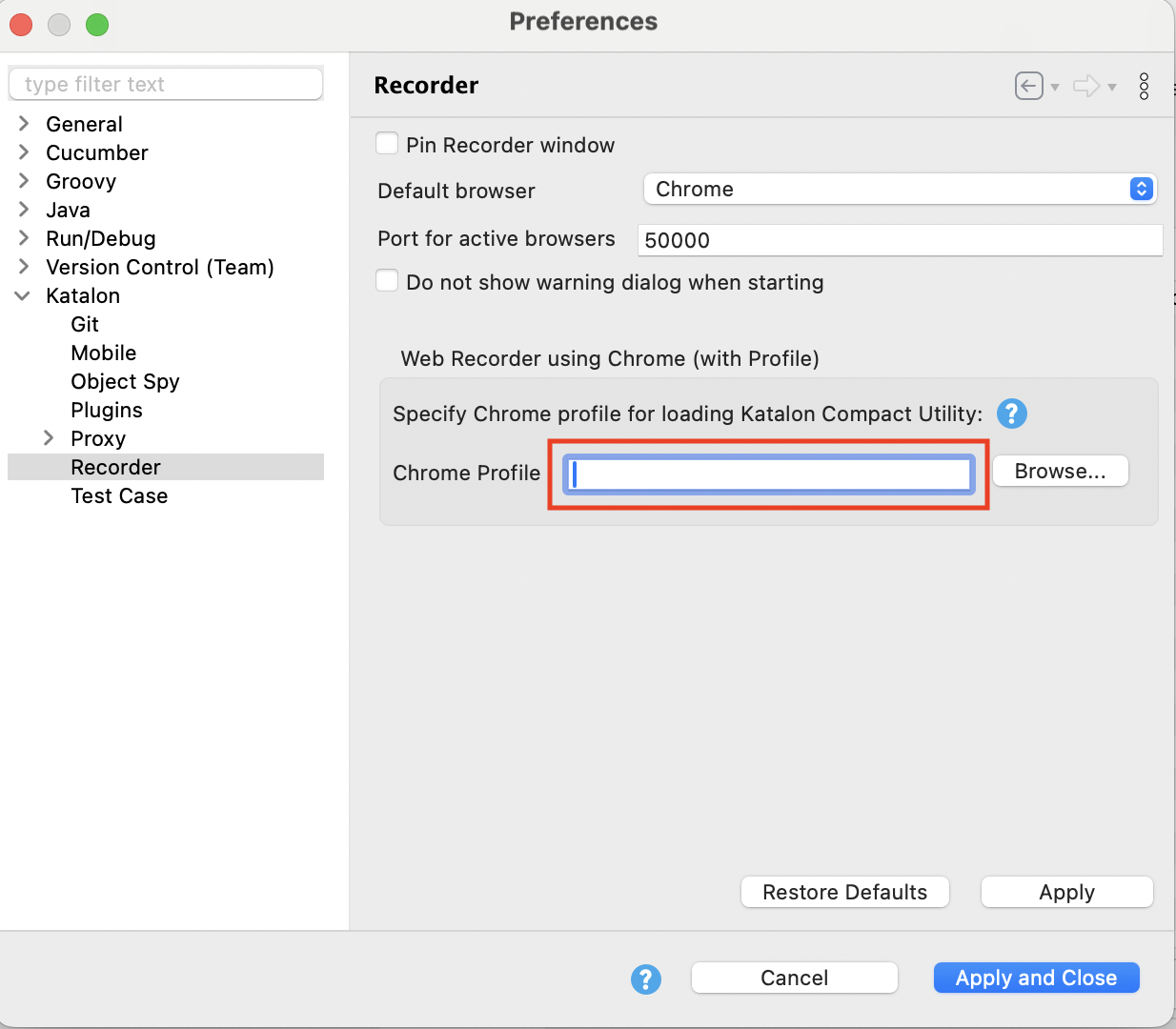Enable the Pin Recorder window checkbox
The width and height of the screenshot is (1176, 1029).
tap(387, 143)
